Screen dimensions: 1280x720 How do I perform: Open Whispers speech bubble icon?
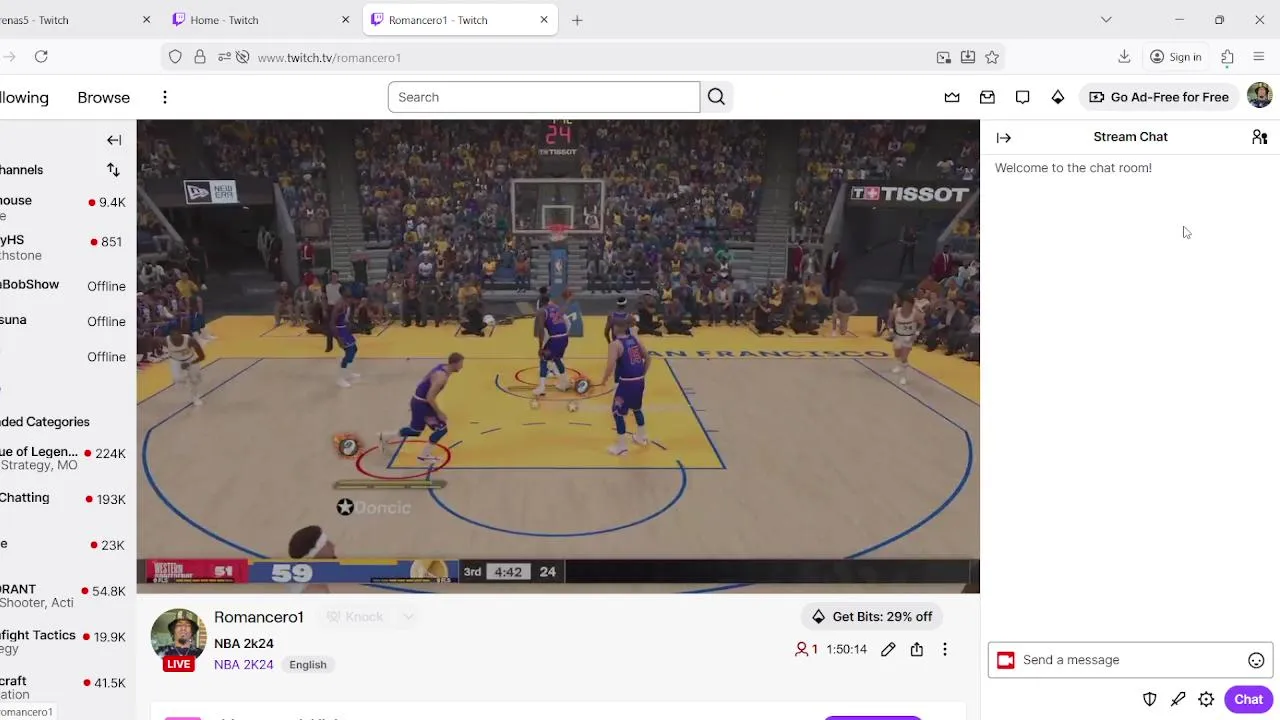[x=1022, y=97]
